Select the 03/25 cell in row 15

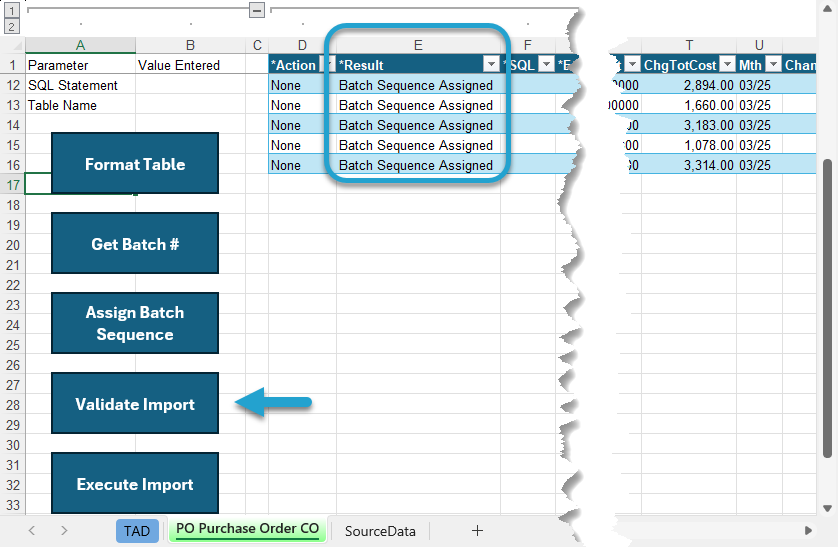click(x=759, y=145)
